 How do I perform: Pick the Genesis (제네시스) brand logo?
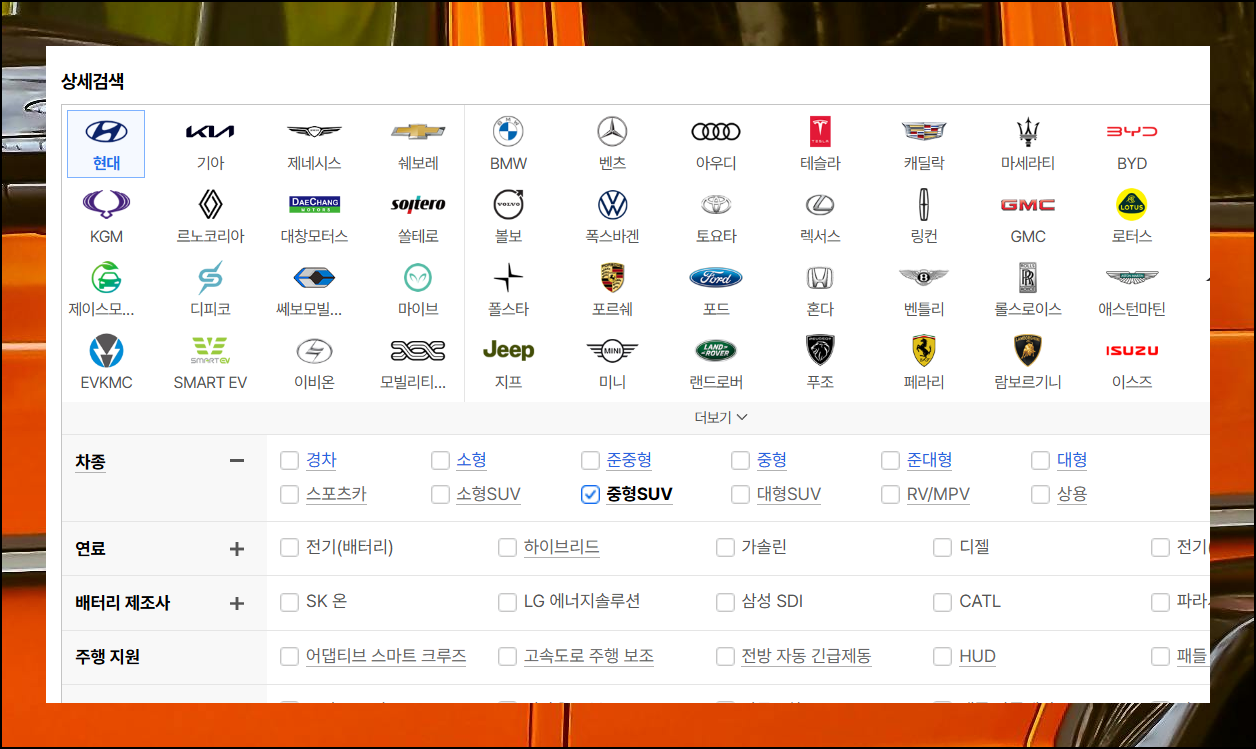coord(314,132)
